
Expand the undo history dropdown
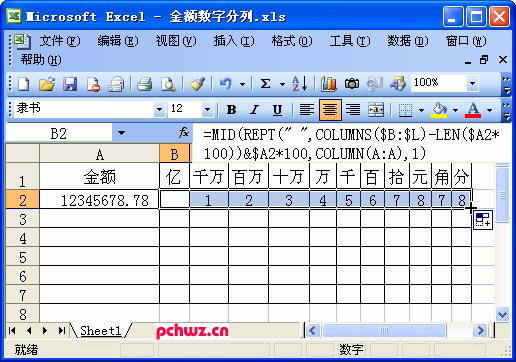coord(242,84)
